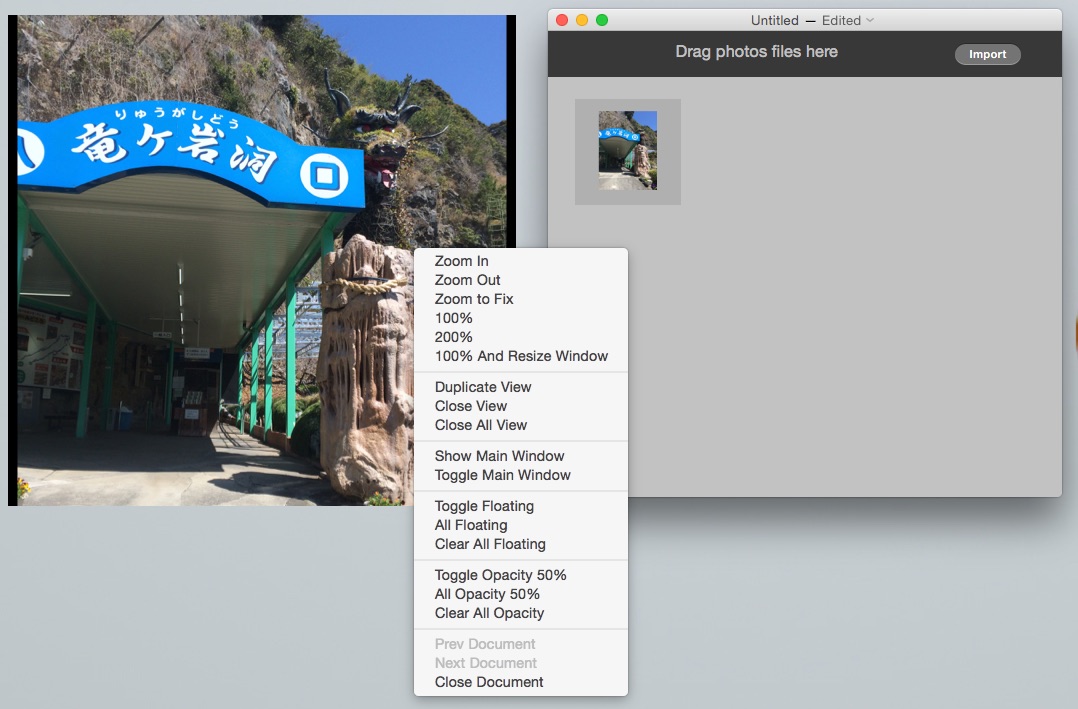Viewport: 1078px width, 709px height.
Task: Select Duplicate View menu item
Action: click(x=520, y=387)
